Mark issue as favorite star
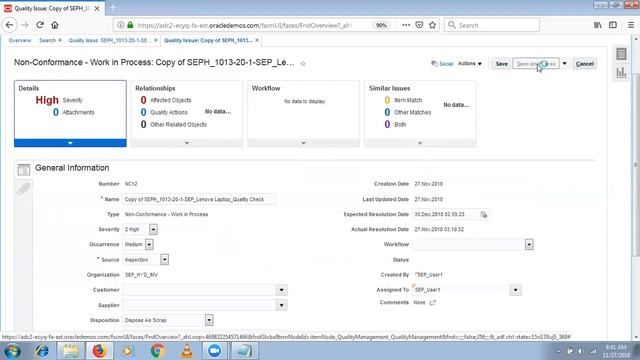This screenshot has width=640, height=360. (303, 64)
